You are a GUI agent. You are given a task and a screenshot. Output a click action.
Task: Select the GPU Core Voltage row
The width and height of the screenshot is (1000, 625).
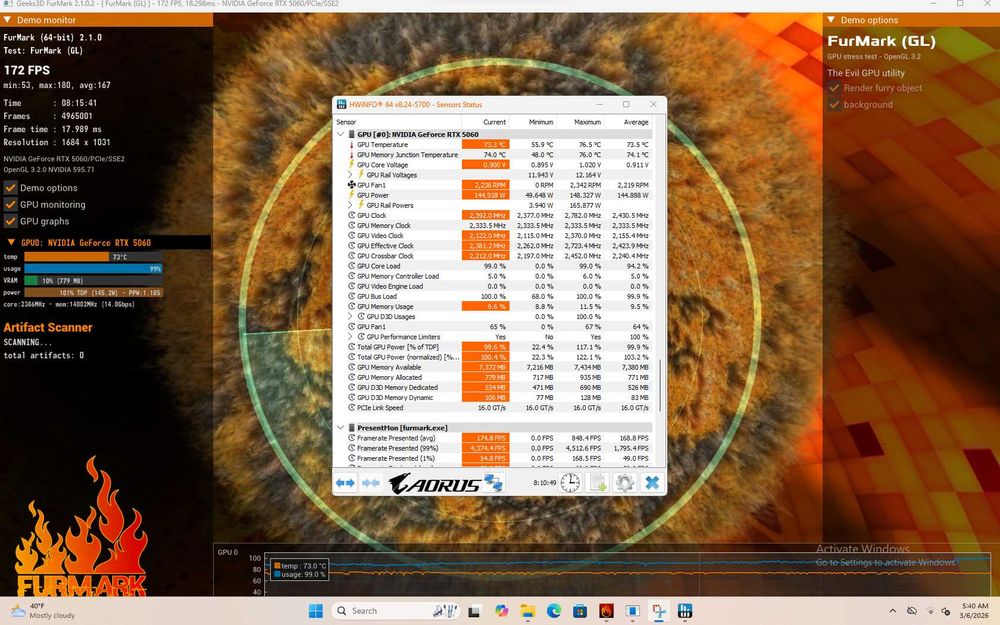(493, 165)
